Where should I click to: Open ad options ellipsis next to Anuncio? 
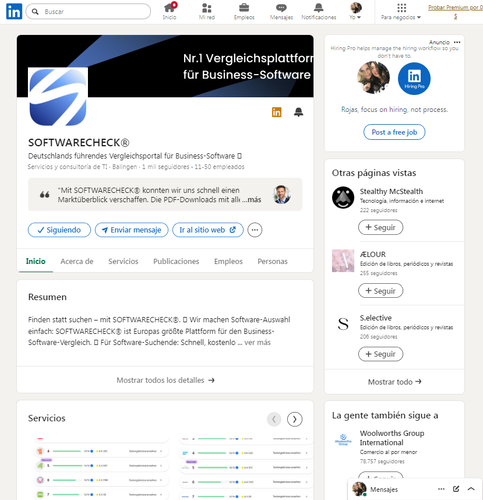tap(457, 42)
